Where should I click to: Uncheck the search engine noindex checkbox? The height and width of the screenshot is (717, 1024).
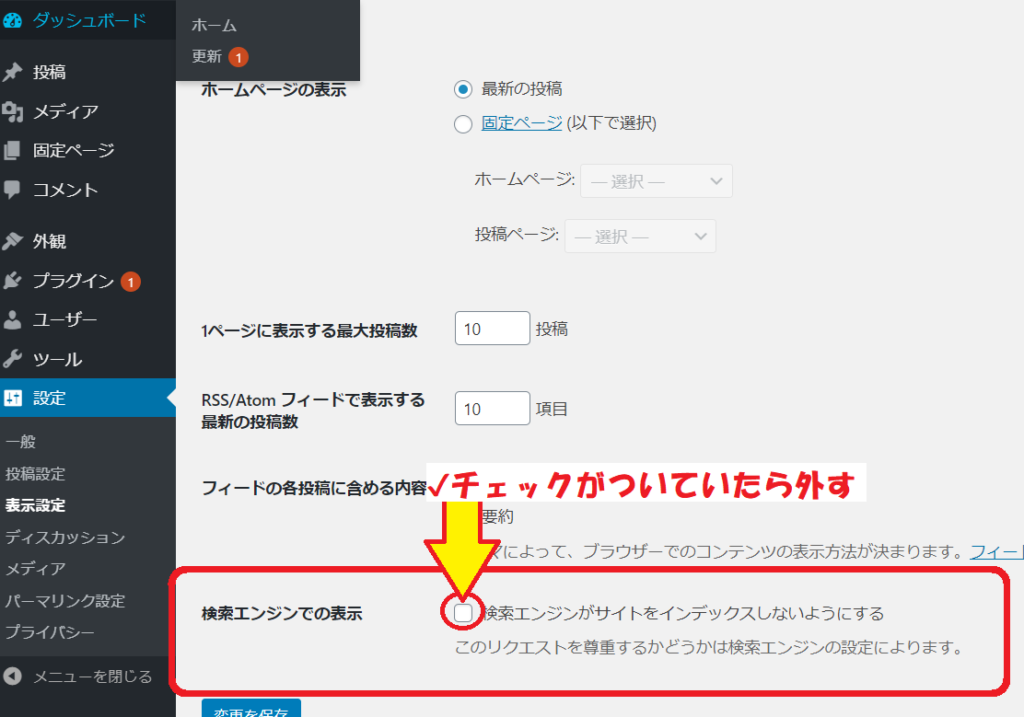(x=463, y=613)
